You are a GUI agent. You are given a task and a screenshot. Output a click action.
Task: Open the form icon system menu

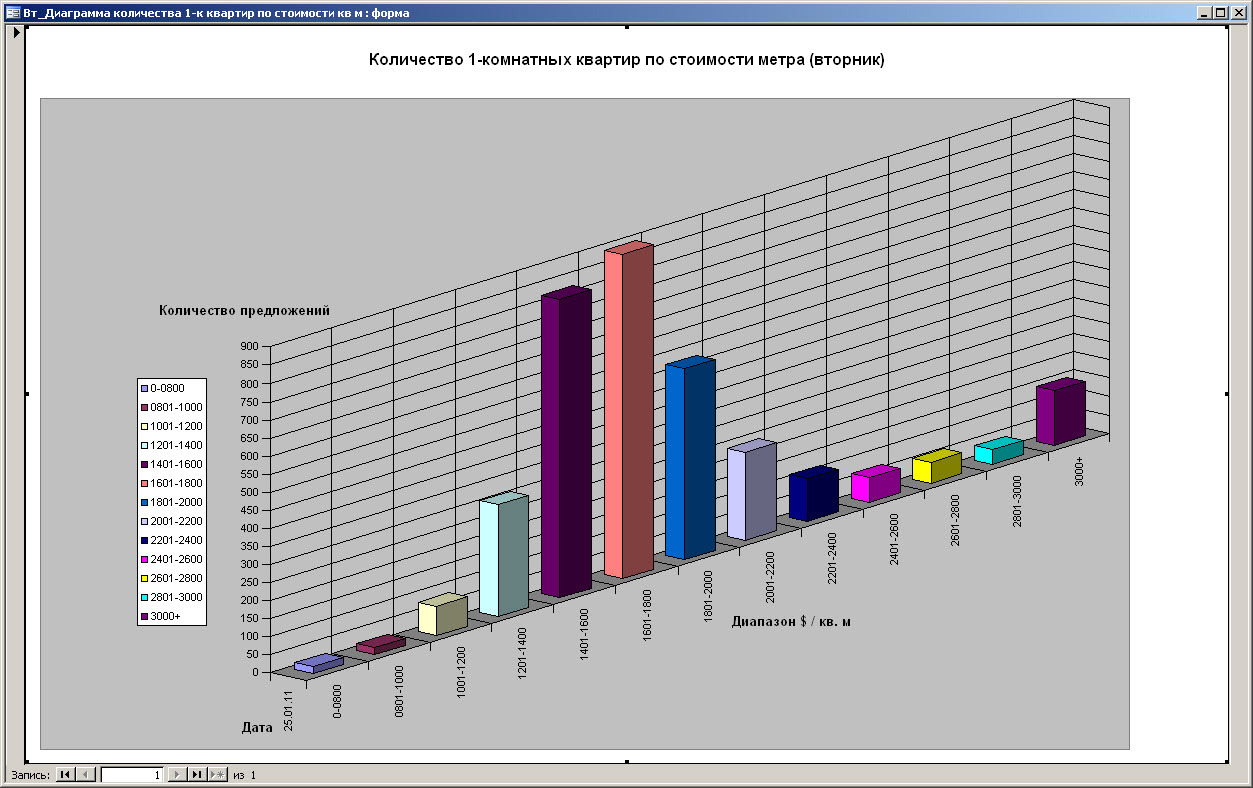click(x=13, y=13)
